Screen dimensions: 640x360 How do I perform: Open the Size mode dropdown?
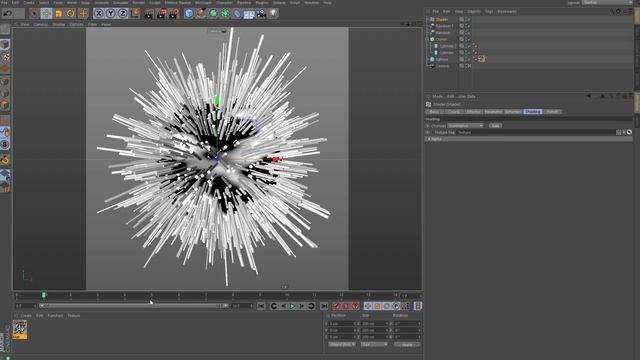(374, 344)
